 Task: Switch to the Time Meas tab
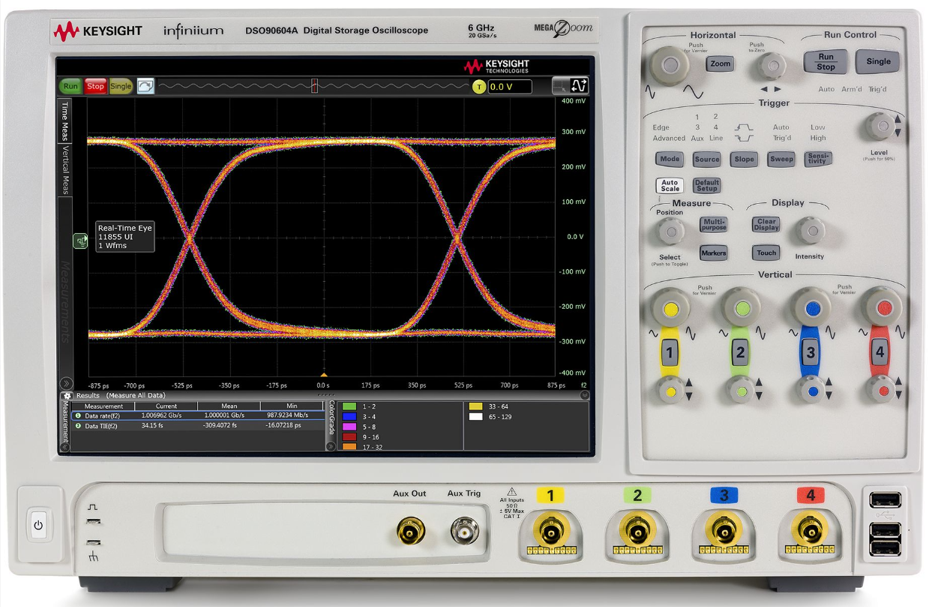(66, 120)
